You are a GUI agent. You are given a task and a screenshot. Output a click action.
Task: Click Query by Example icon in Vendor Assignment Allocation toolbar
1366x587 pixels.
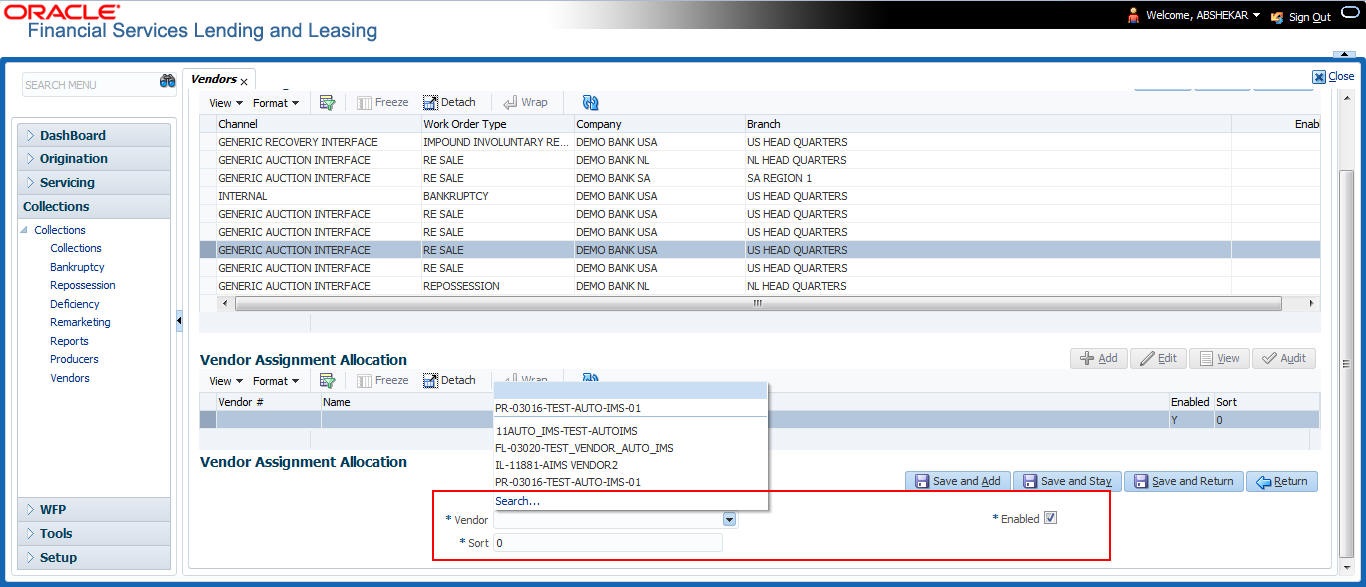(x=327, y=380)
